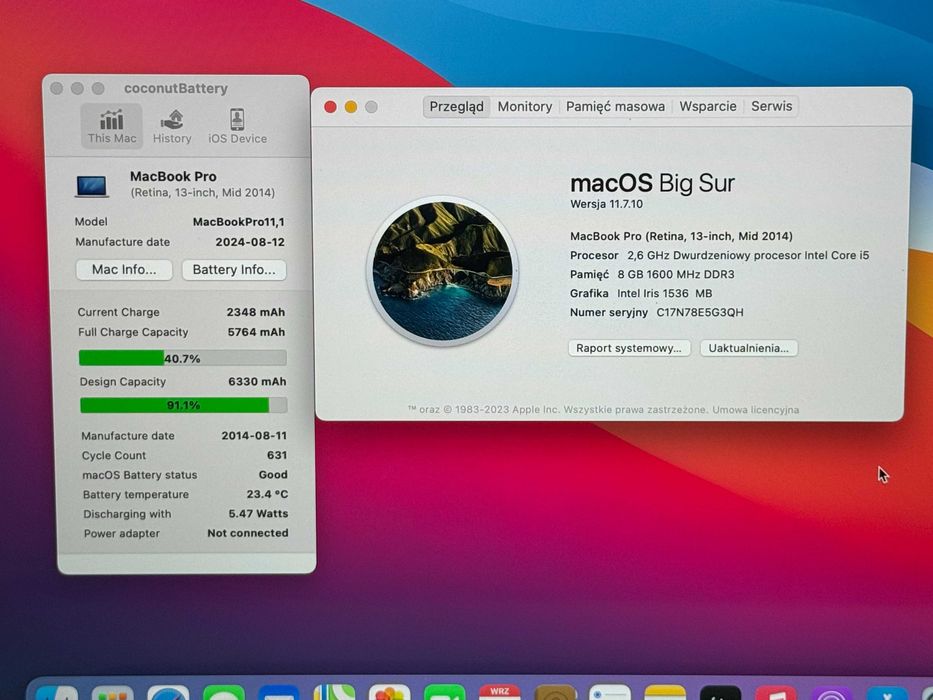Viewport: 933px width, 700px height.
Task: Open the Calendar icon labeled WRZ in Dock
Action: coord(500,693)
